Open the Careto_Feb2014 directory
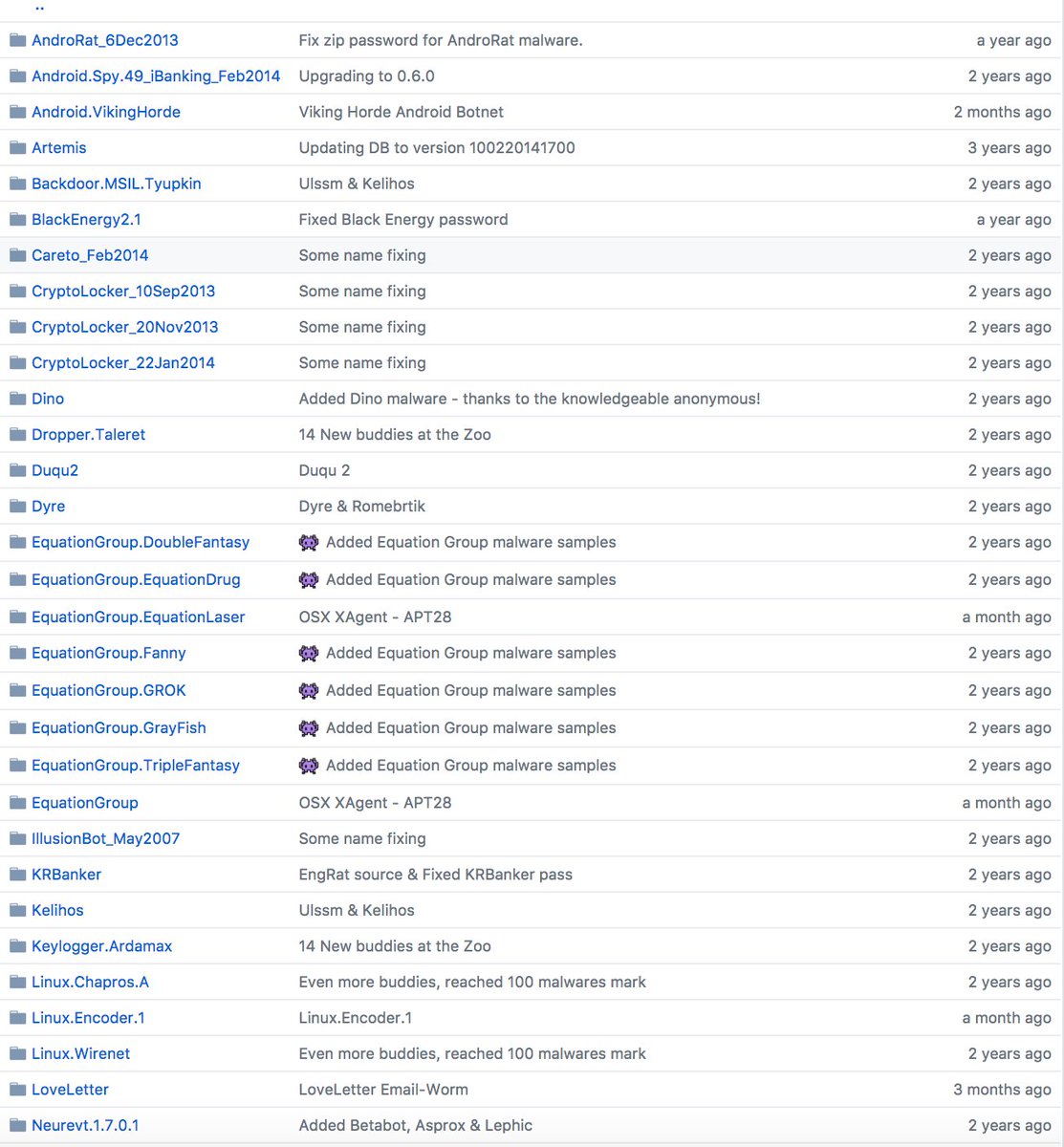The width and height of the screenshot is (1064, 1147). coord(90,255)
